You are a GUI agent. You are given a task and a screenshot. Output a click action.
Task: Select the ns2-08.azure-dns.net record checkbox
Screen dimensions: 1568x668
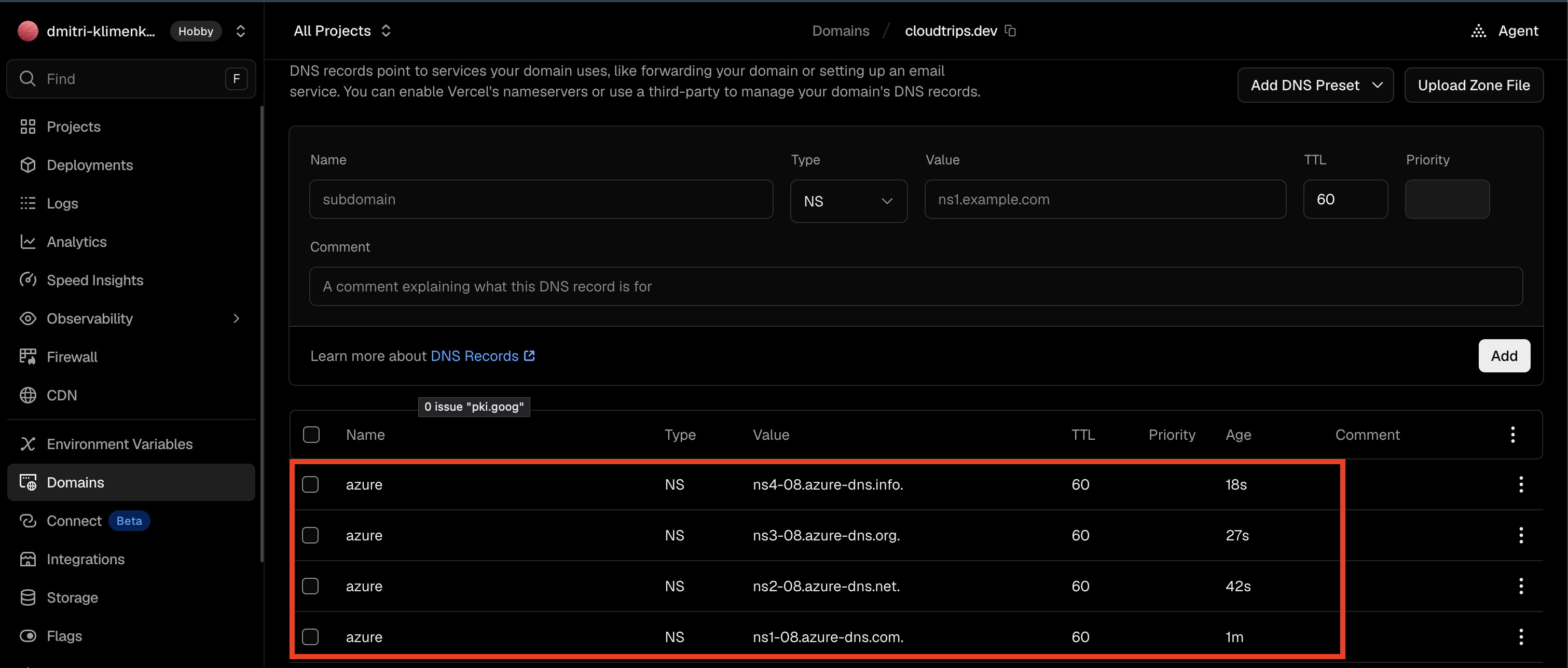point(310,586)
